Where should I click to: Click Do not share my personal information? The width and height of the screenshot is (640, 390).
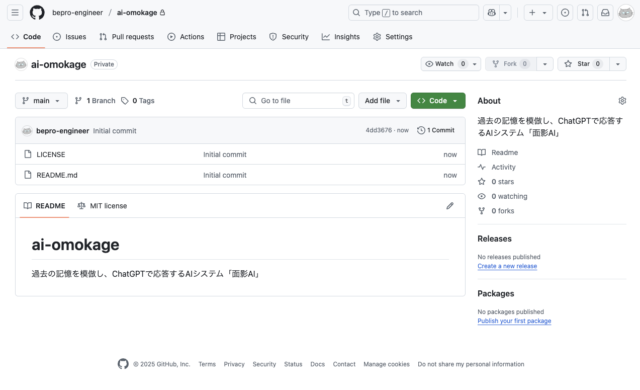point(471,364)
